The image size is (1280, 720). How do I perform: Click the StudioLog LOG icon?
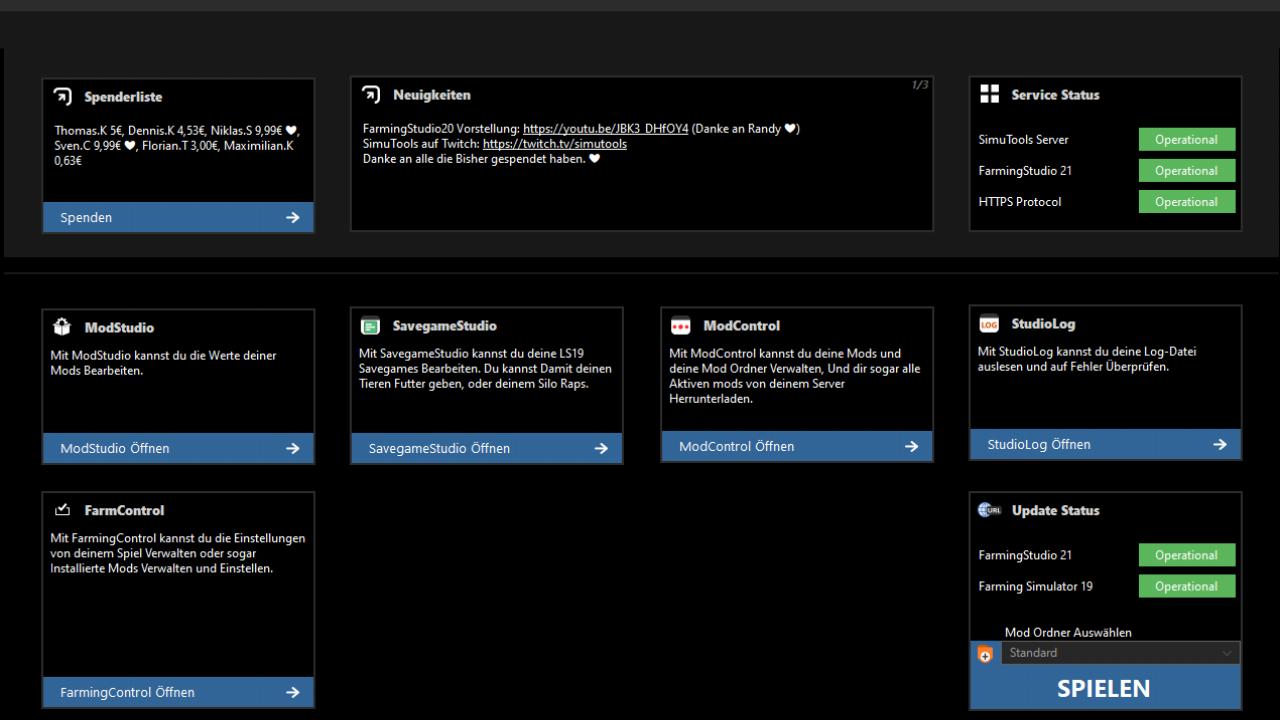coord(989,324)
